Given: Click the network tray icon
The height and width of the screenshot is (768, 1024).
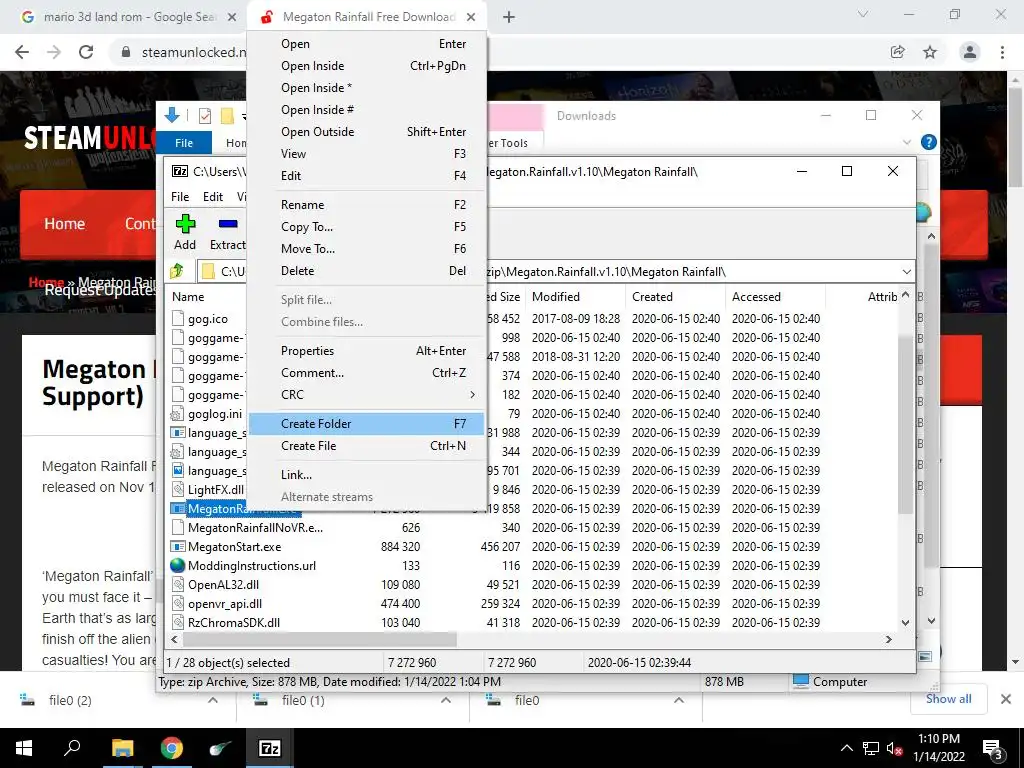Looking at the screenshot, I should (871, 749).
